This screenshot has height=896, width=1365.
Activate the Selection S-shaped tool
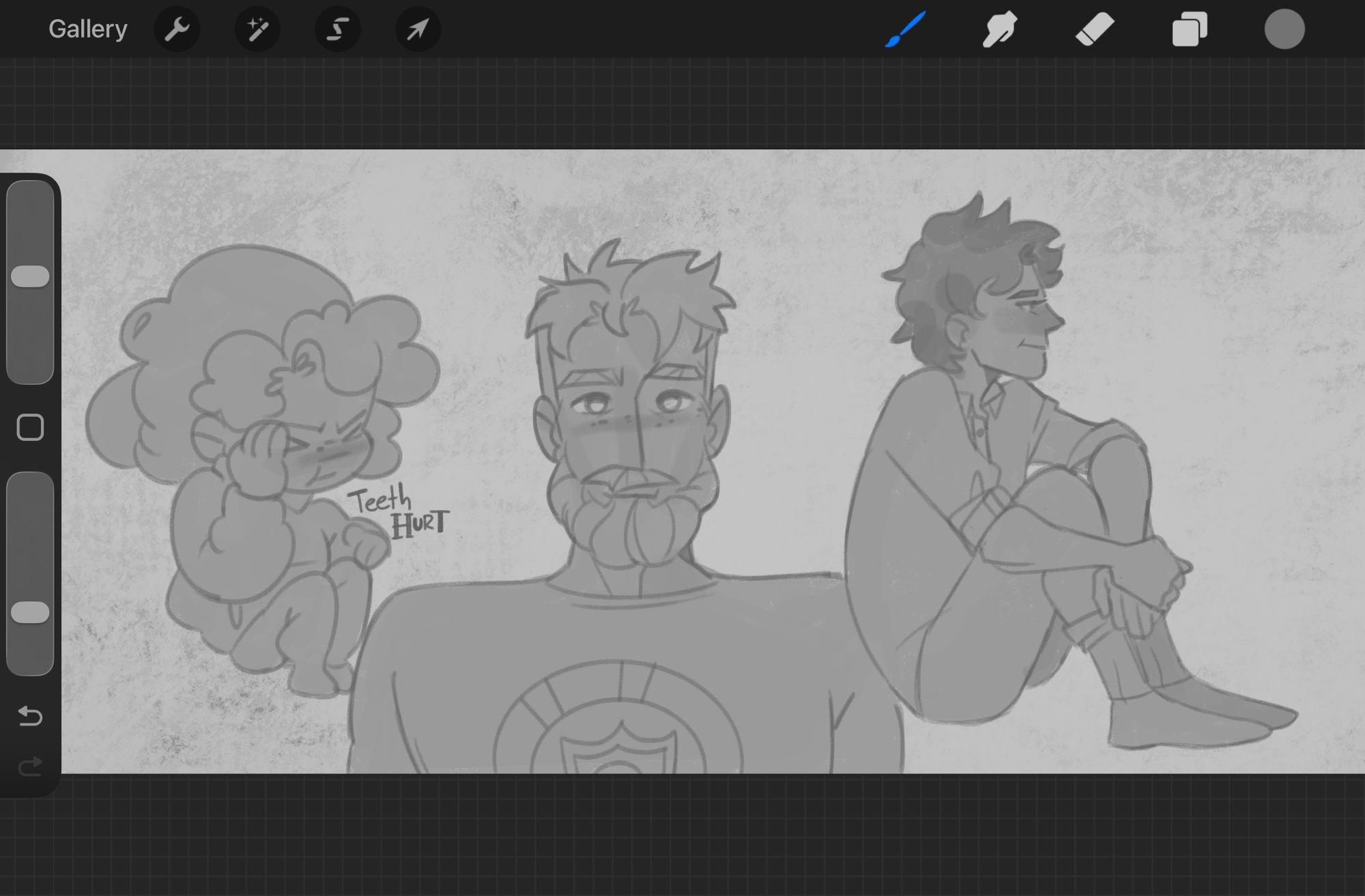(338, 29)
